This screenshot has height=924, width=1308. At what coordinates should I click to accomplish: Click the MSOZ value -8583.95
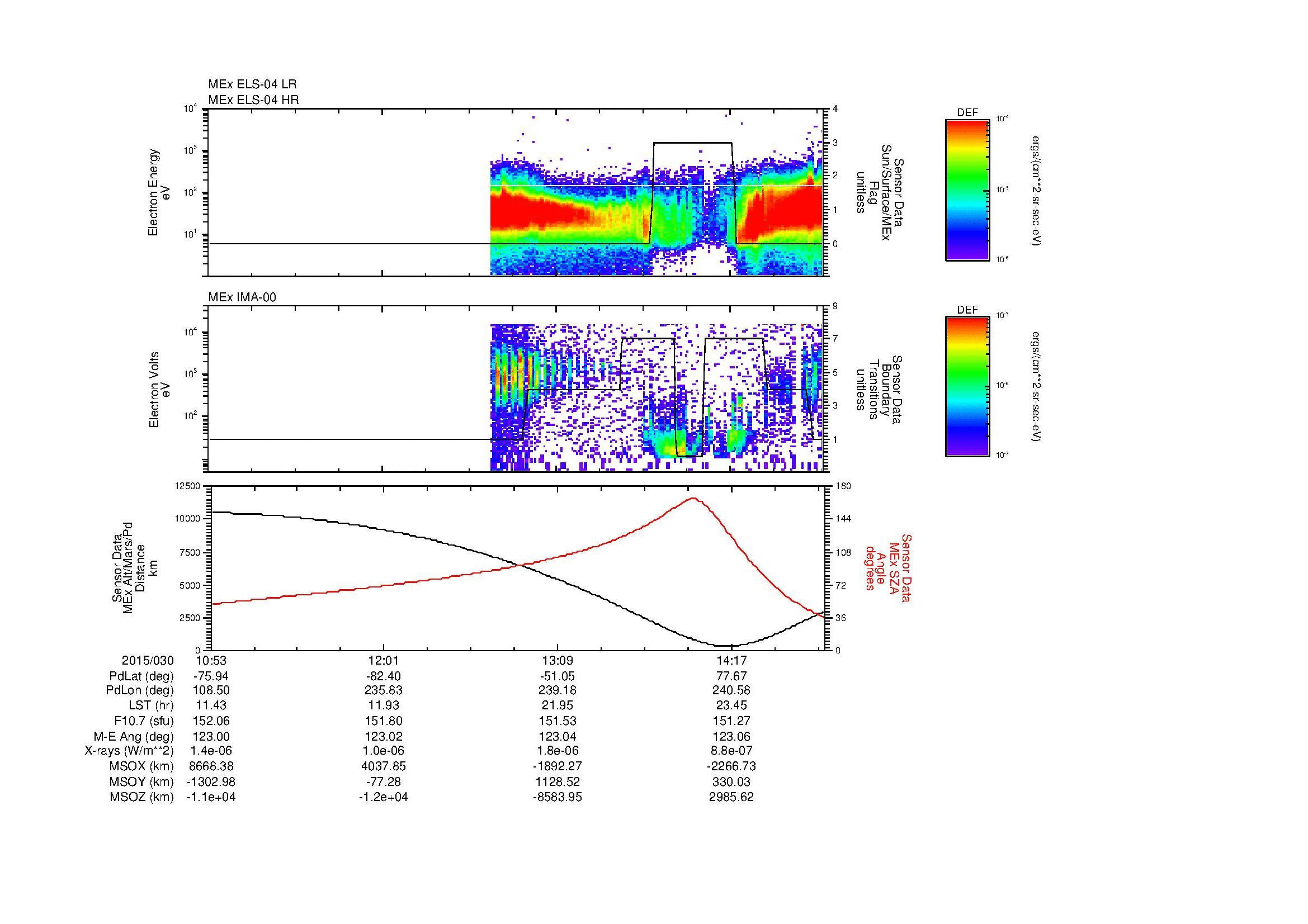point(556,797)
